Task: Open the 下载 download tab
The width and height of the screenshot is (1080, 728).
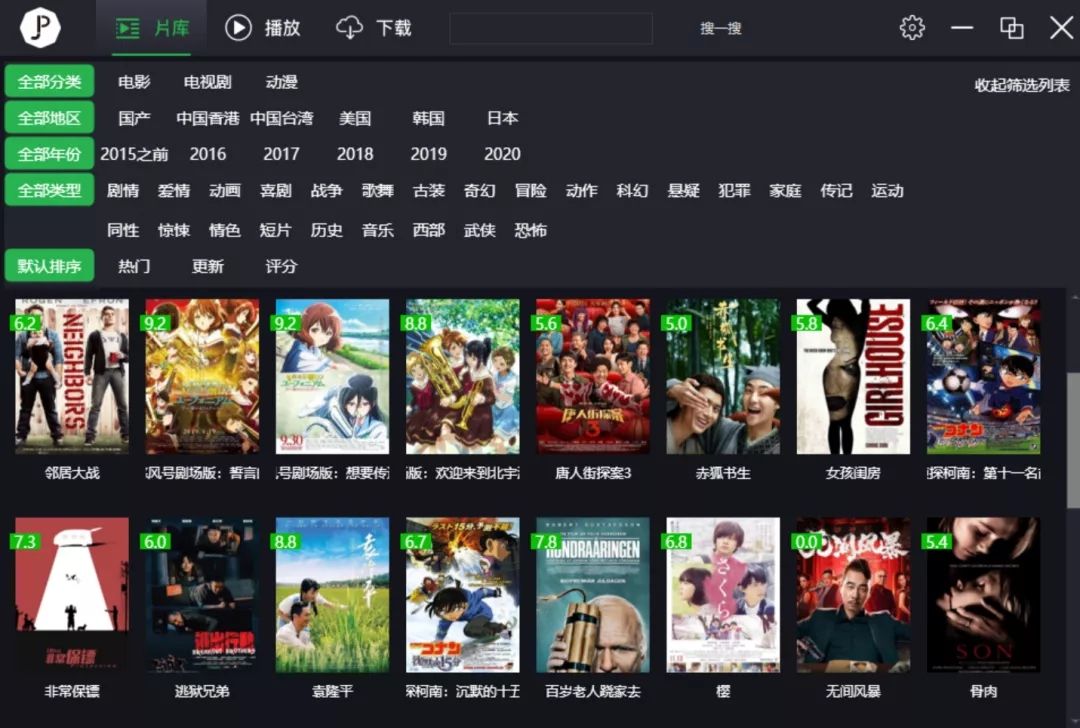Action: pyautogui.click(x=374, y=28)
